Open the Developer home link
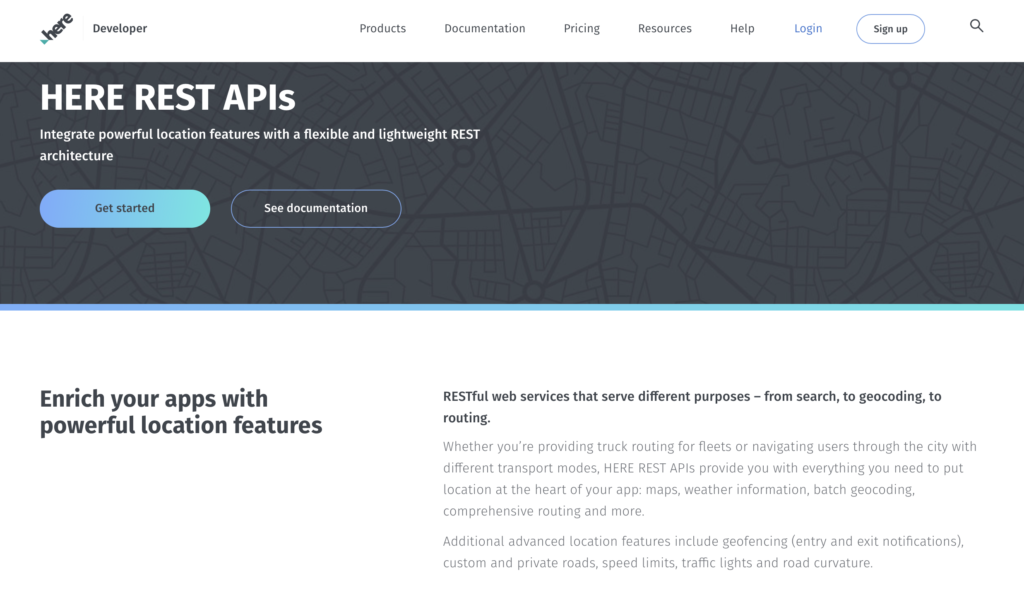Image resolution: width=1024 pixels, height=612 pixels. click(x=120, y=29)
